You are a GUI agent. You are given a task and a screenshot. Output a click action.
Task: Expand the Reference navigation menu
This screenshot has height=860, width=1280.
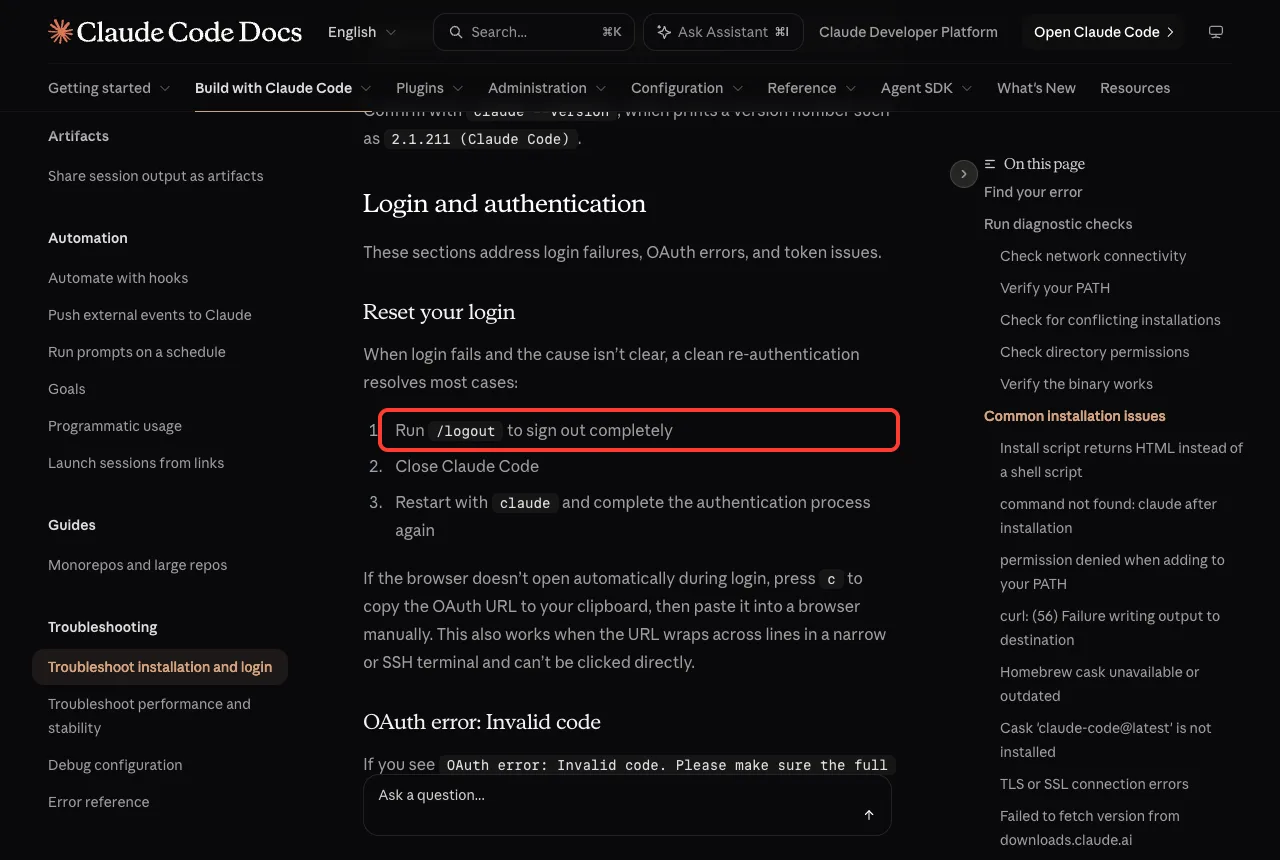[x=812, y=88]
